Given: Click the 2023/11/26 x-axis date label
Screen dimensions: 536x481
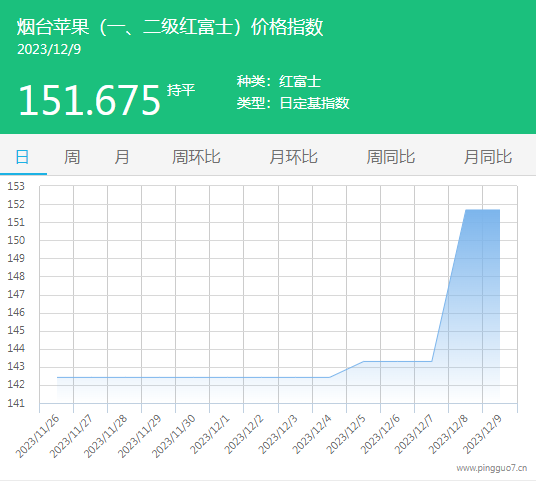Looking at the screenshot, I should click(x=38, y=437).
